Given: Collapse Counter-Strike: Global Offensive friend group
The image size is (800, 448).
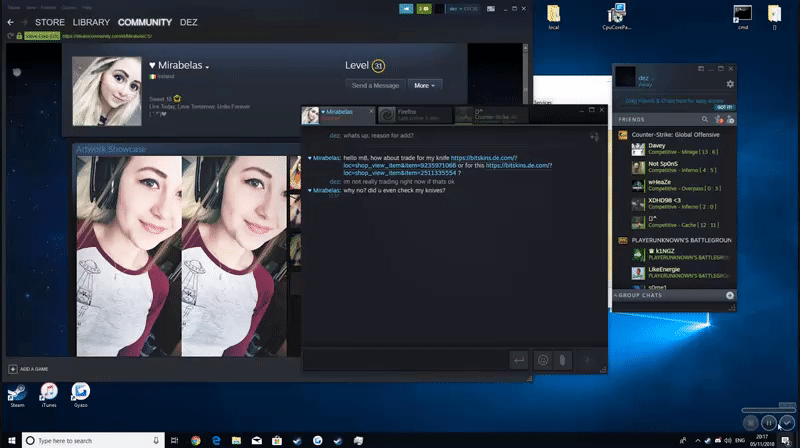Looking at the screenshot, I should (x=675, y=135).
